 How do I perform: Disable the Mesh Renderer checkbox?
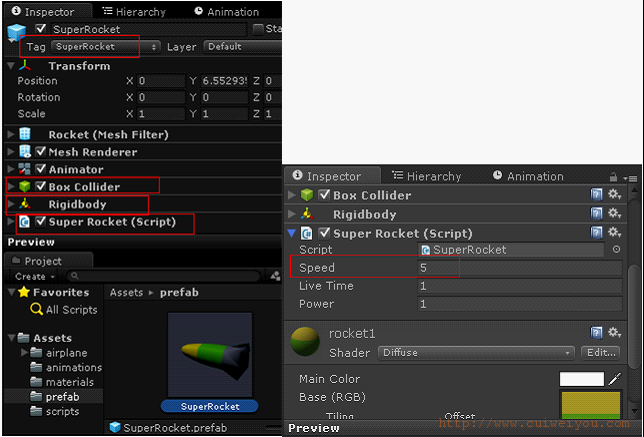click(x=40, y=152)
